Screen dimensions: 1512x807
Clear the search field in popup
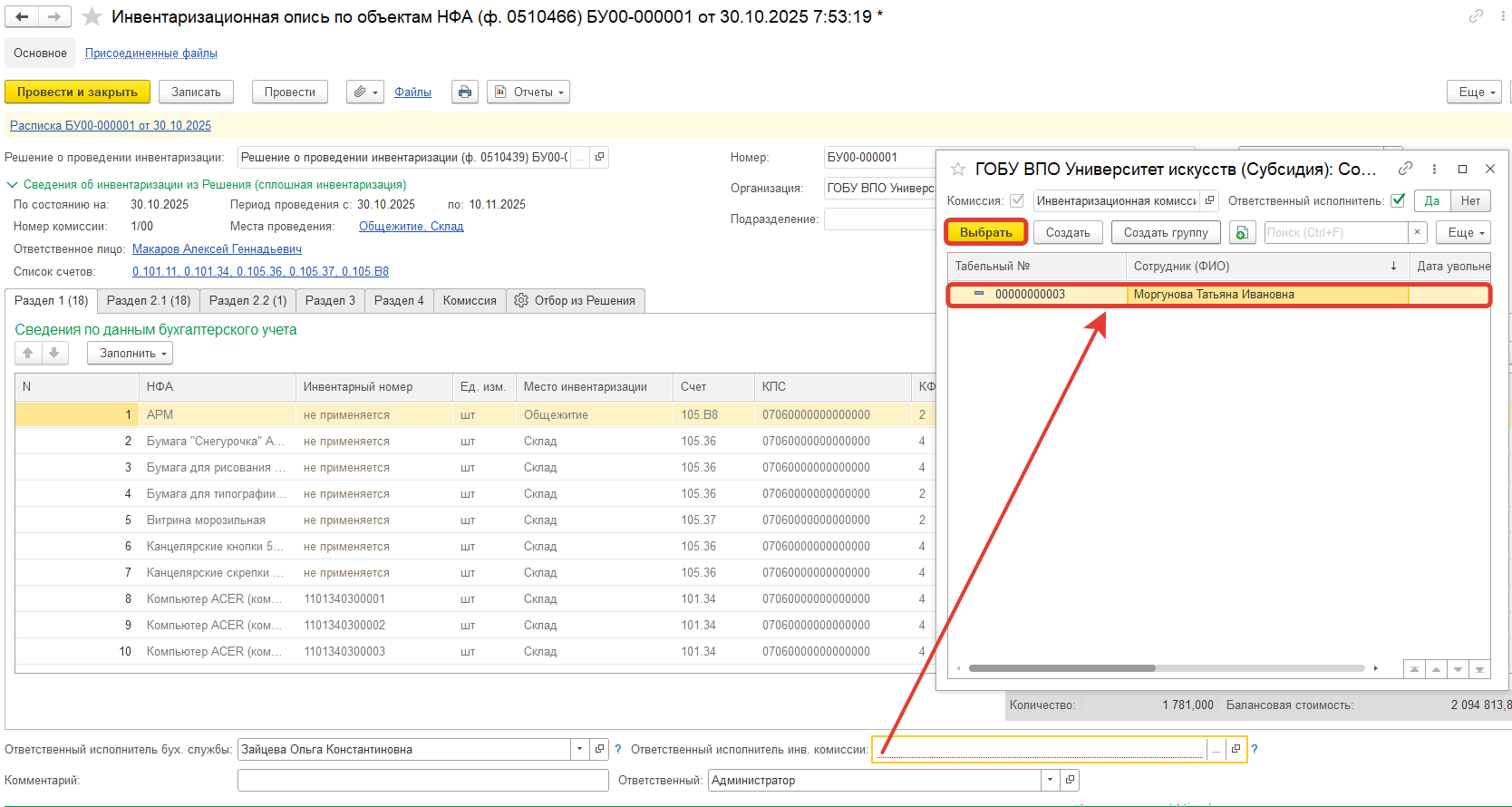tap(1417, 232)
